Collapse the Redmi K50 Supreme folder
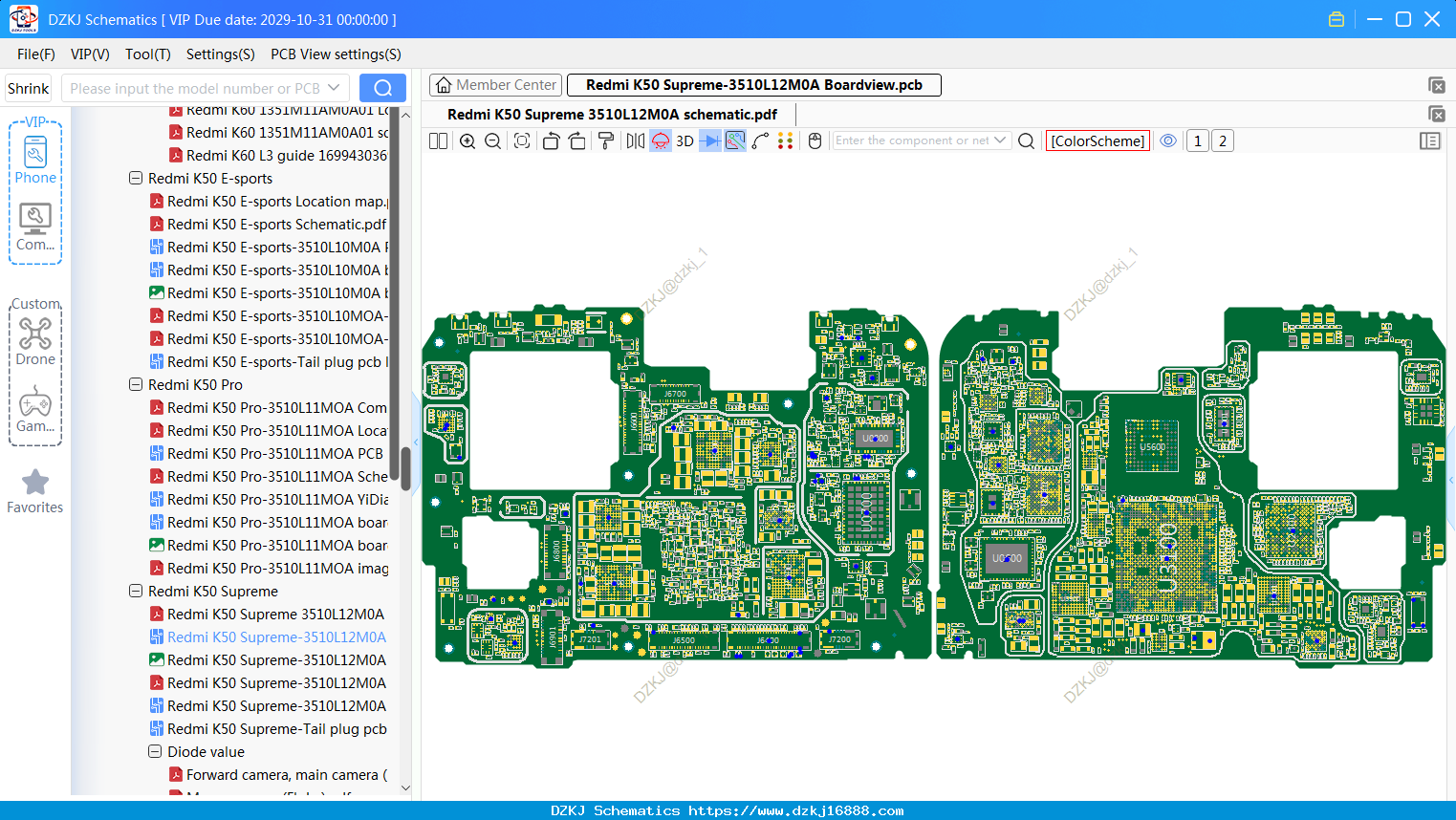The image size is (1456, 820). tap(136, 591)
